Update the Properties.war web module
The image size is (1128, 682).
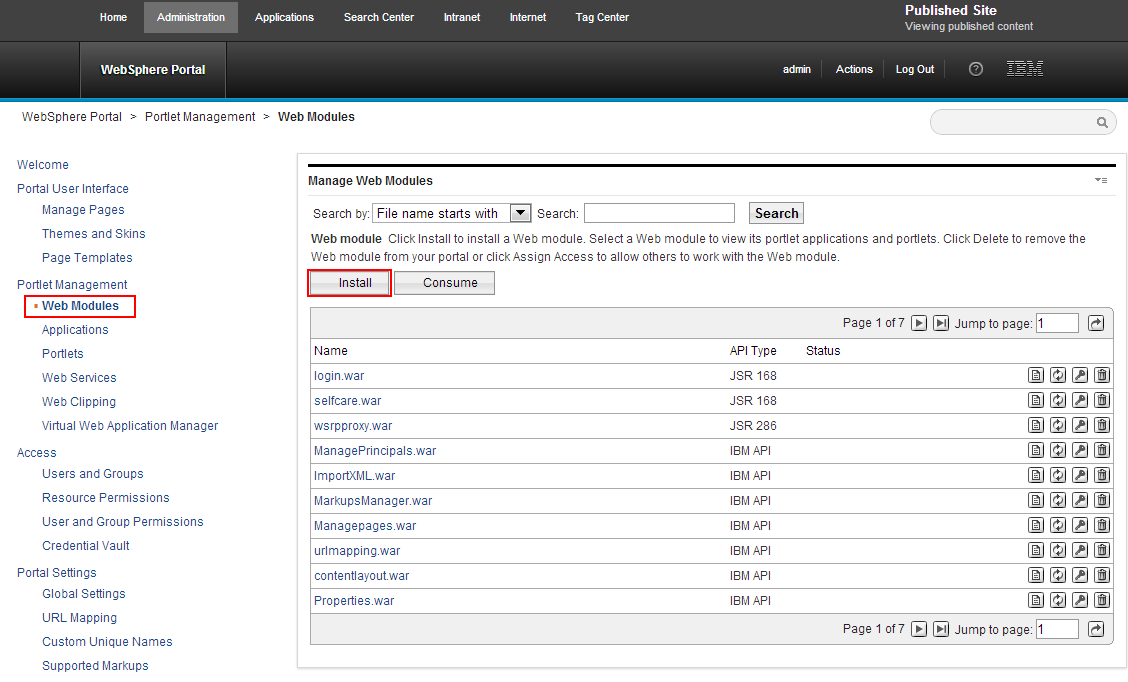point(1058,600)
